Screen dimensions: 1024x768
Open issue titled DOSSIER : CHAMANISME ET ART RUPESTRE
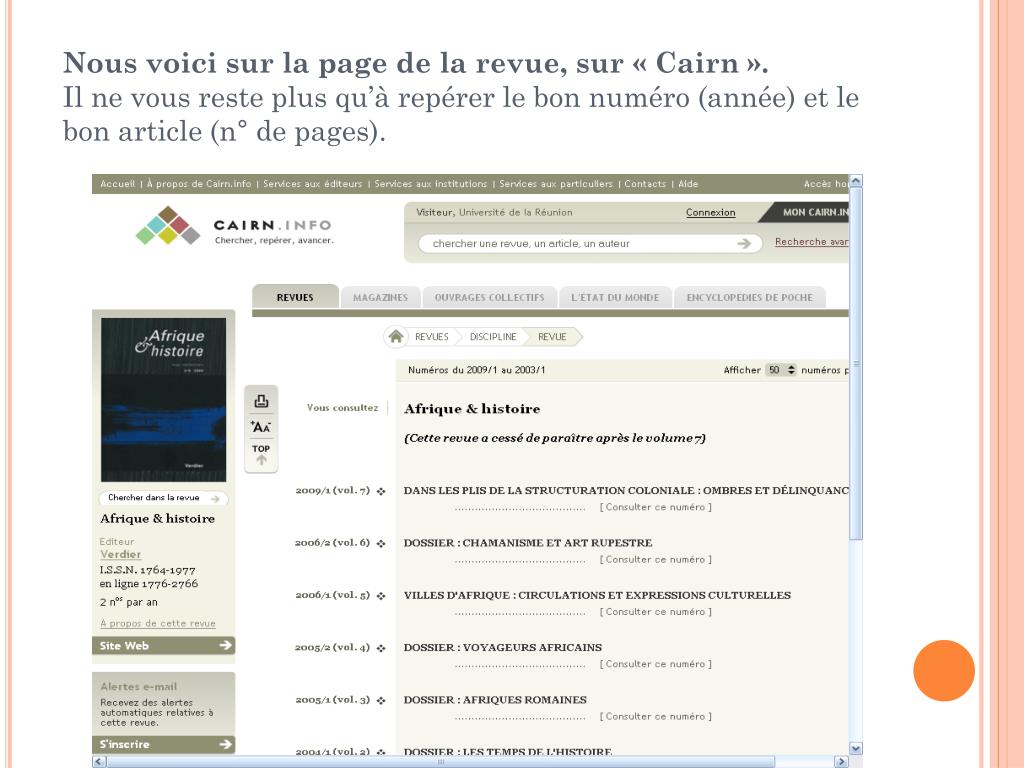click(528, 543)
